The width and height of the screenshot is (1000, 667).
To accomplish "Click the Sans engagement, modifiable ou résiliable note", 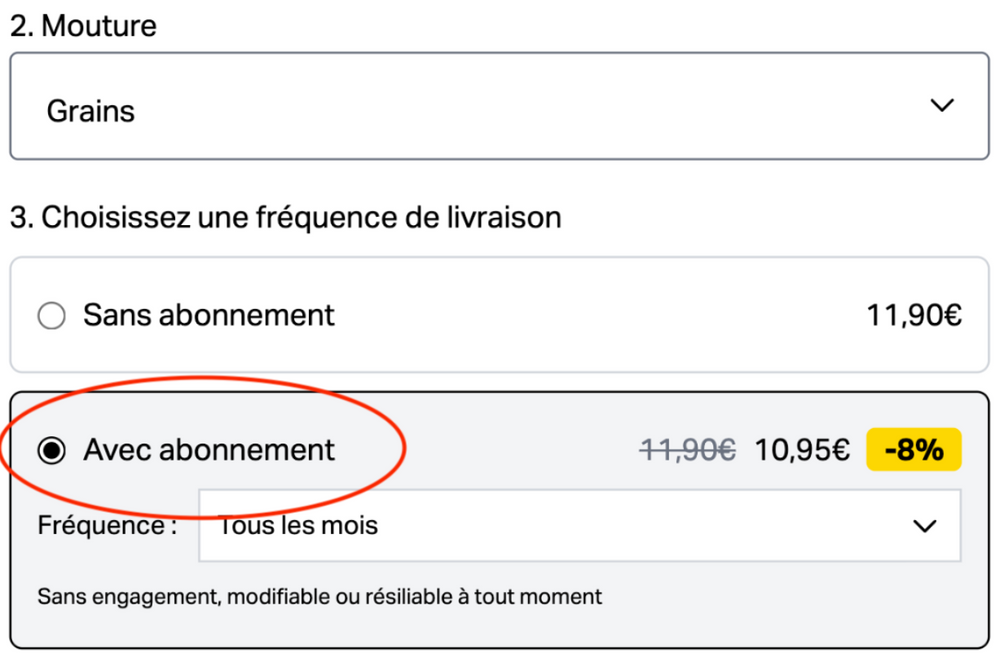I will 320,597.
